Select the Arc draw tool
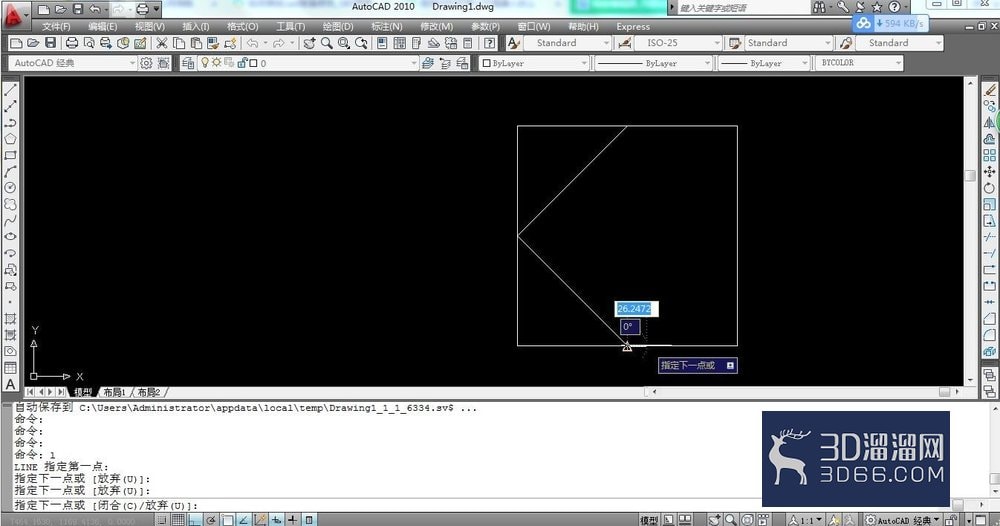Screen dimensions: 1000x526 pos(10,172)
